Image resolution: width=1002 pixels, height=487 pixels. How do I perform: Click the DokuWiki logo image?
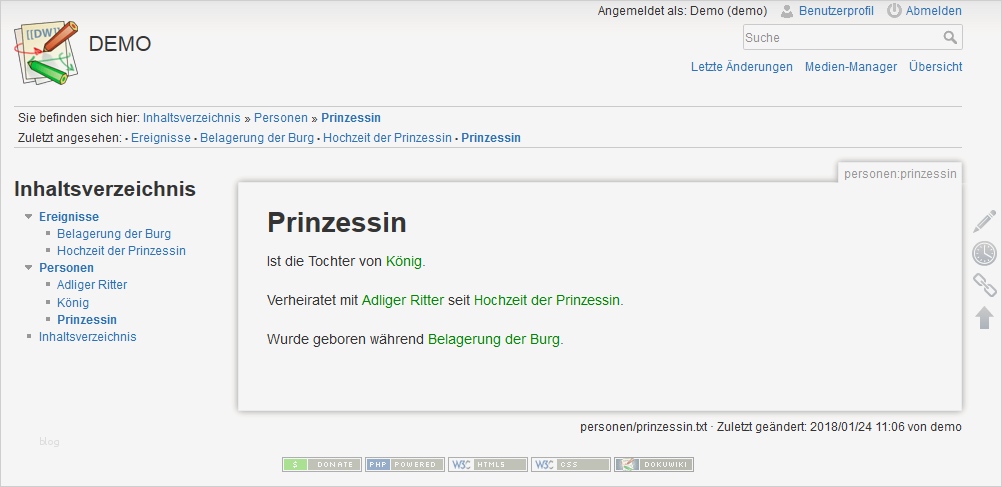[x=47, y=53]
